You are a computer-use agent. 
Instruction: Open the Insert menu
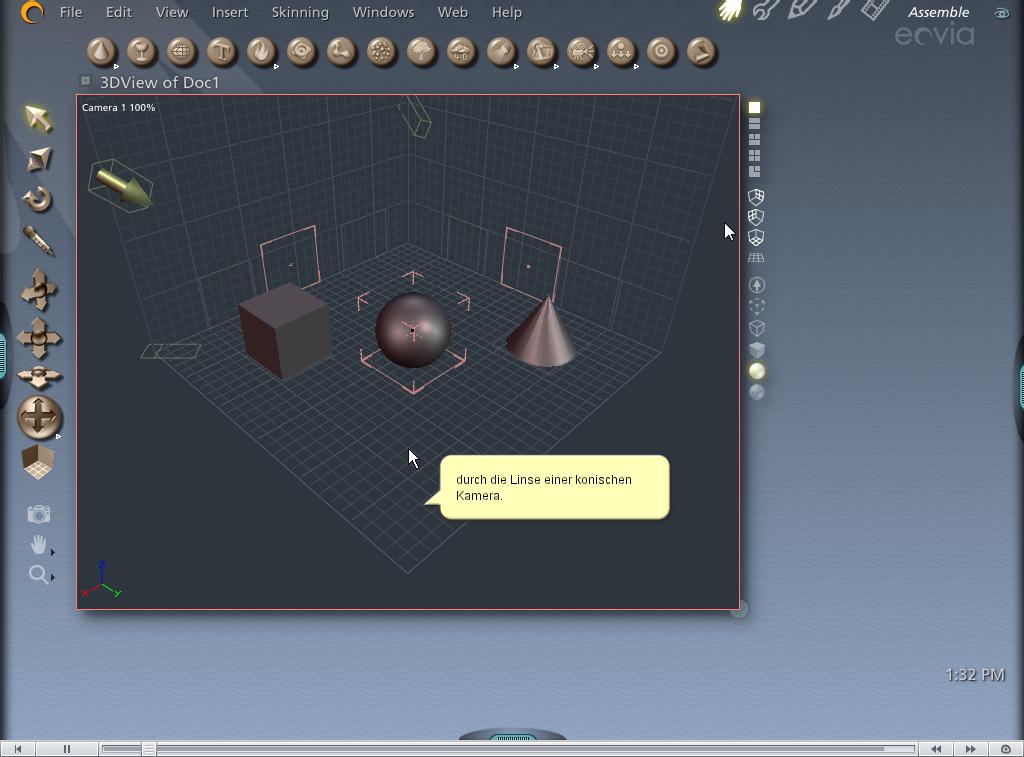(x=230, y=12)
